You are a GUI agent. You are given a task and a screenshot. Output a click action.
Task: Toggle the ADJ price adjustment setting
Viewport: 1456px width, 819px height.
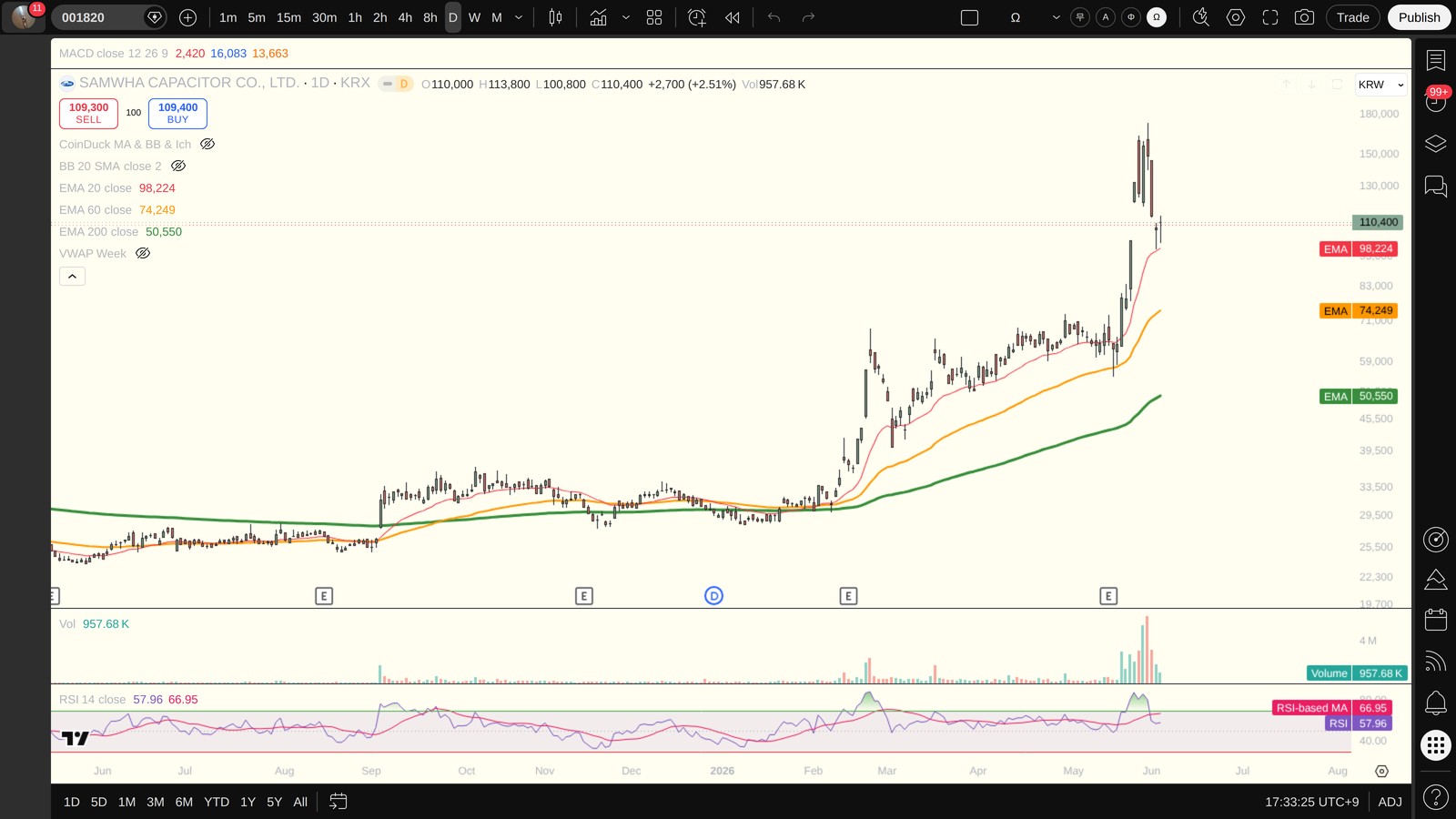pyautogui.click(x=1390, y=802)
